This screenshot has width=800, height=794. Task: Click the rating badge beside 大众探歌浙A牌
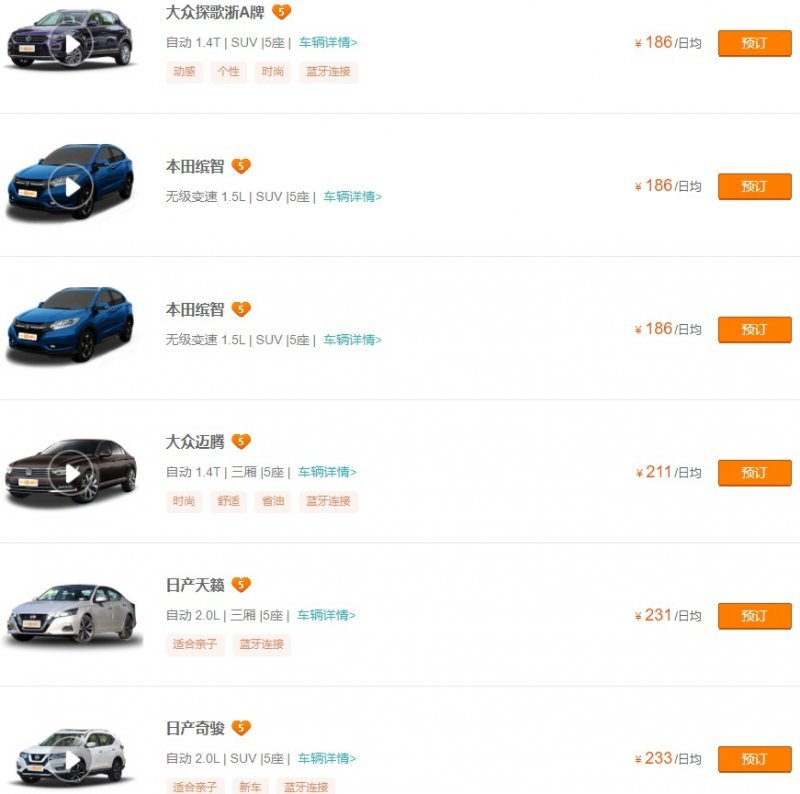click(x=282, y=12)
